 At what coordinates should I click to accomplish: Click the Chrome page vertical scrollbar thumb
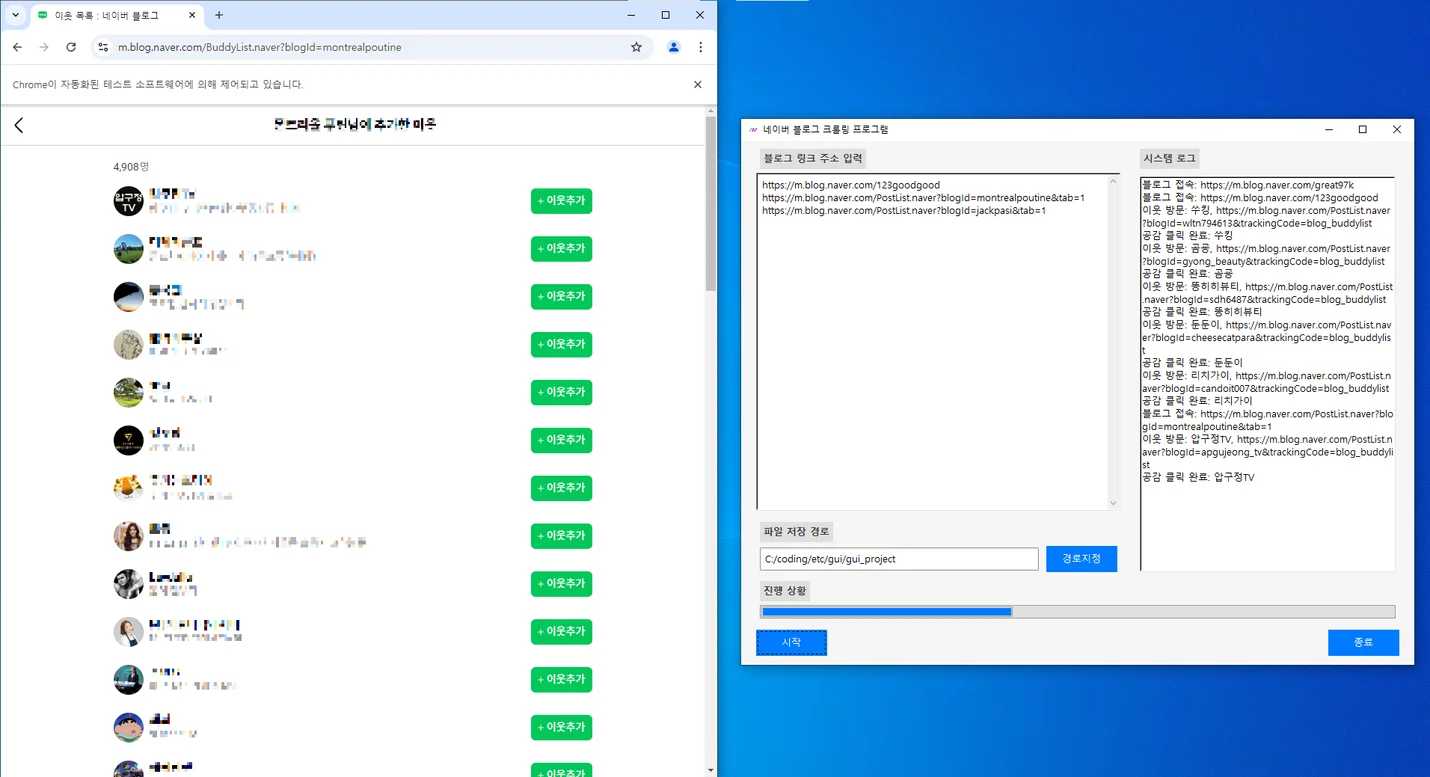click(x=711, y=205)
